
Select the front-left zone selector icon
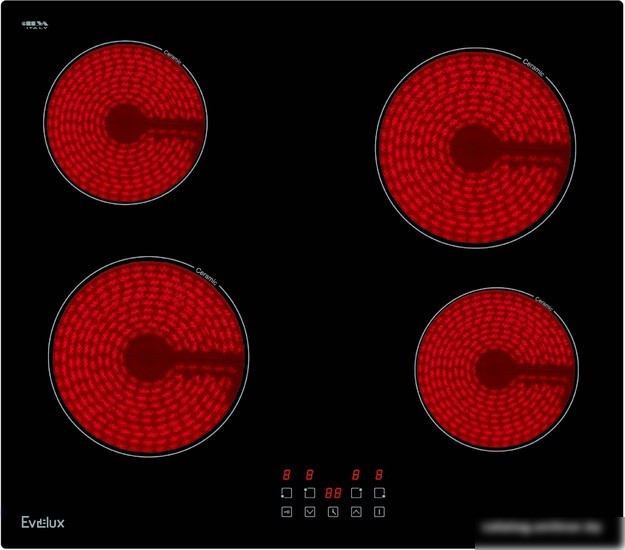point(287,493)
